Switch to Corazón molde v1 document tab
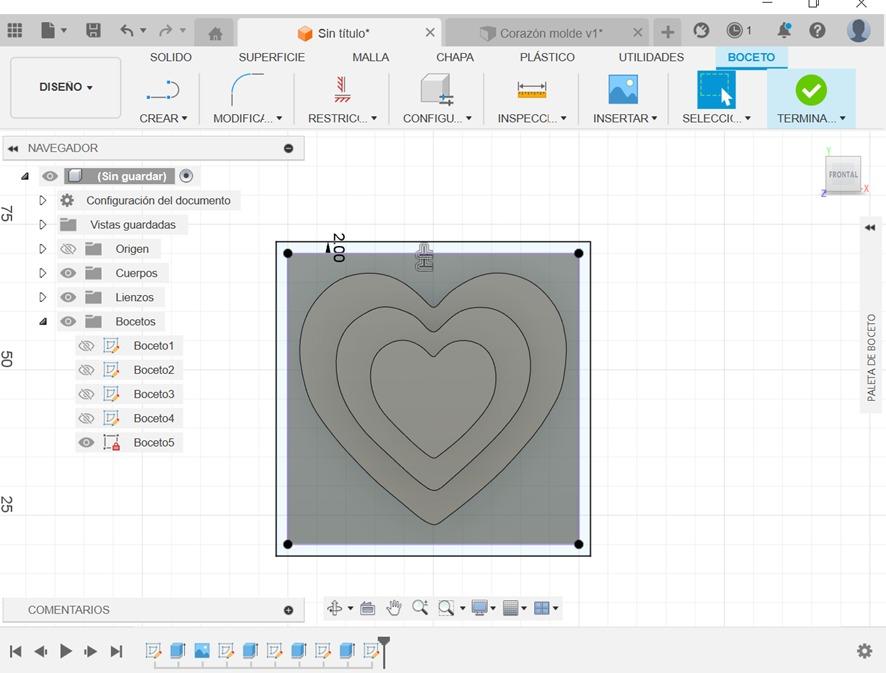The image size is (886, 673). 550,33
